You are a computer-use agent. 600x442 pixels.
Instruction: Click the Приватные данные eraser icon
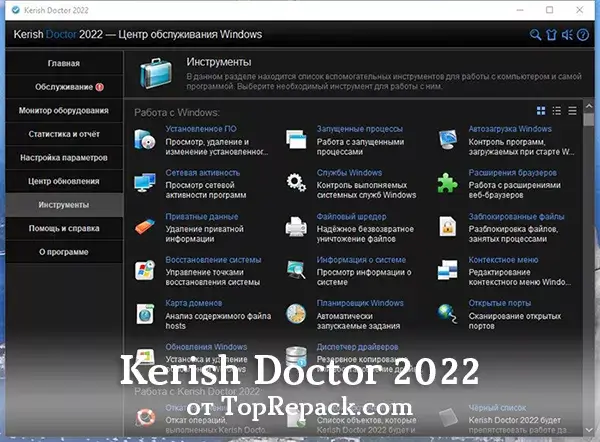pyautogui.click(x=145, y=227)
